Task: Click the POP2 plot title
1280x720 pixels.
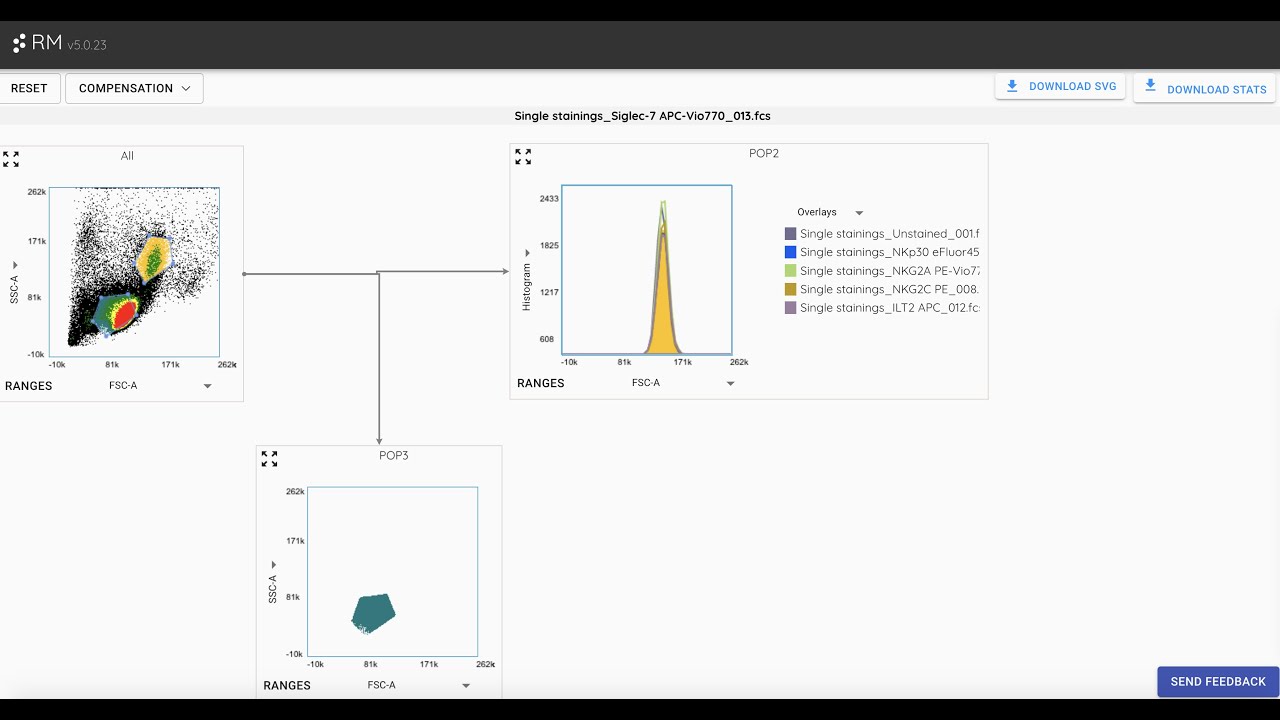Action: (x=764, y=153)
